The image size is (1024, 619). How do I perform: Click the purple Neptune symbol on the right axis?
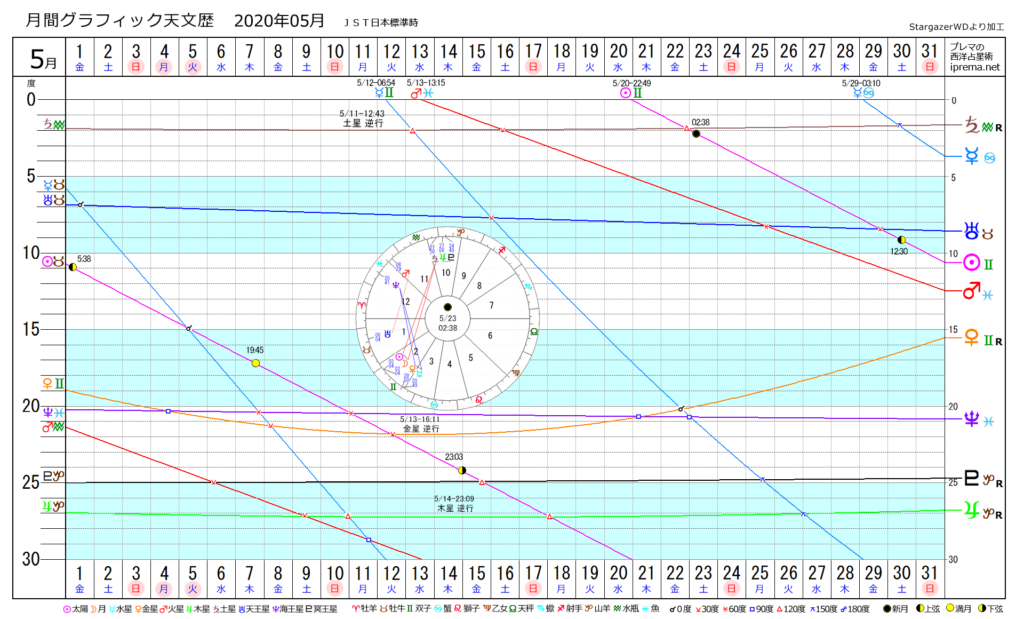click(x=969, y=421)
